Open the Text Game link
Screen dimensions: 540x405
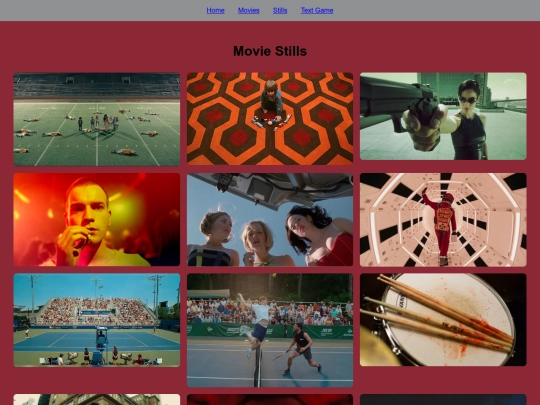click(x=317, y=10)
